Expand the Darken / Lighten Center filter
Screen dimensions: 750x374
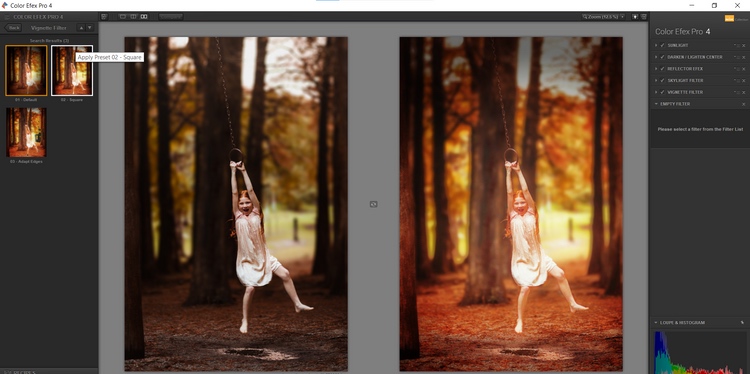[656, 57]
